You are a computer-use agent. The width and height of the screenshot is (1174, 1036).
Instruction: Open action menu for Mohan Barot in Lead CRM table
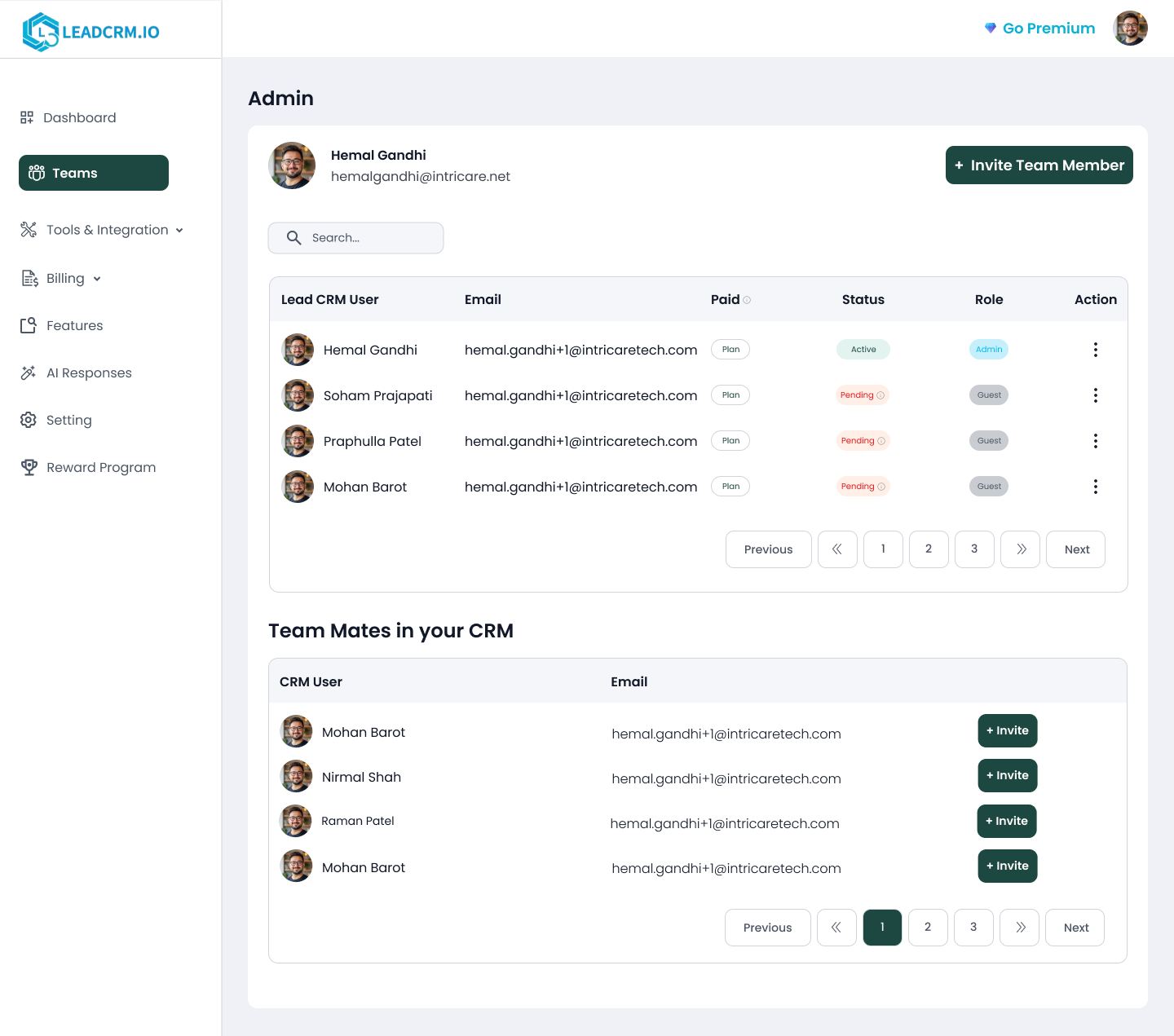point(1095,487)
